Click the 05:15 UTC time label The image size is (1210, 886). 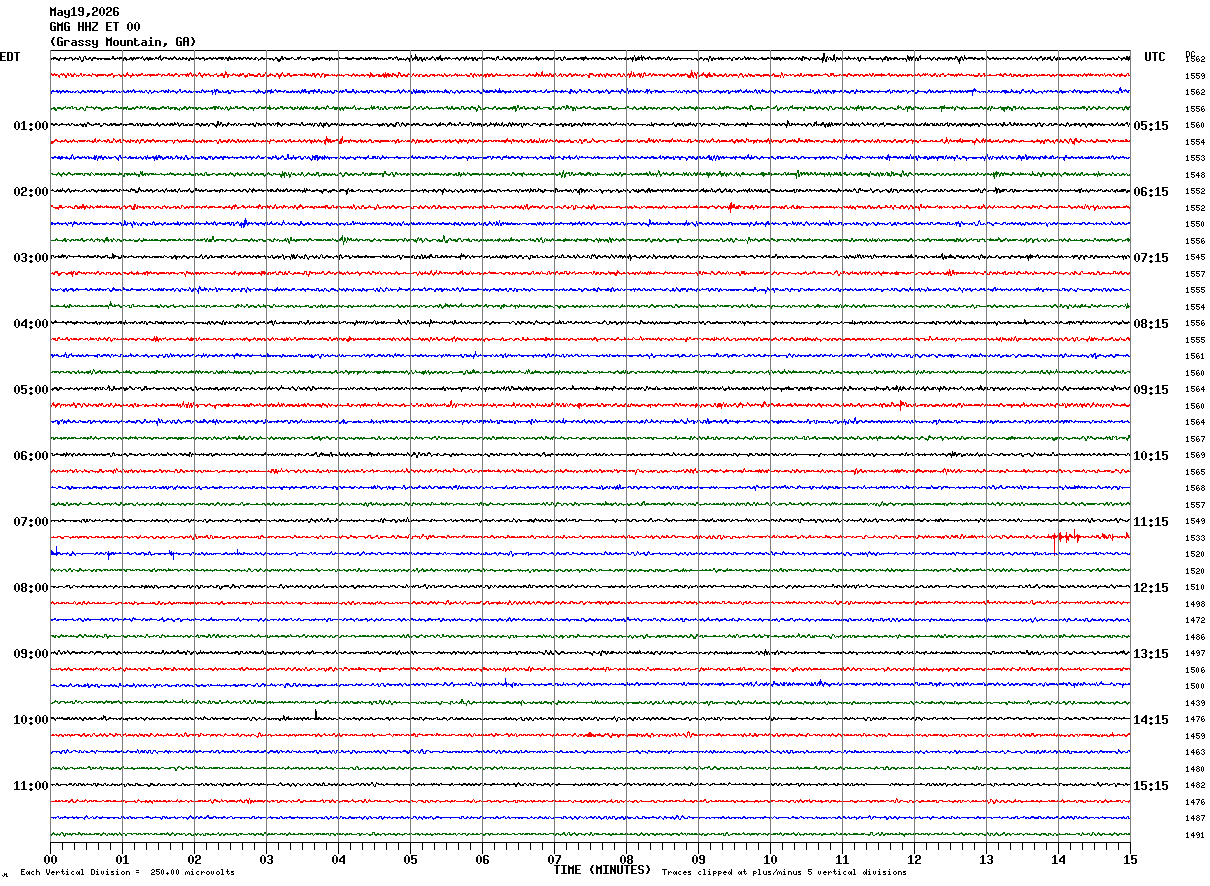pyautogui.click(x=1150, y=126)
